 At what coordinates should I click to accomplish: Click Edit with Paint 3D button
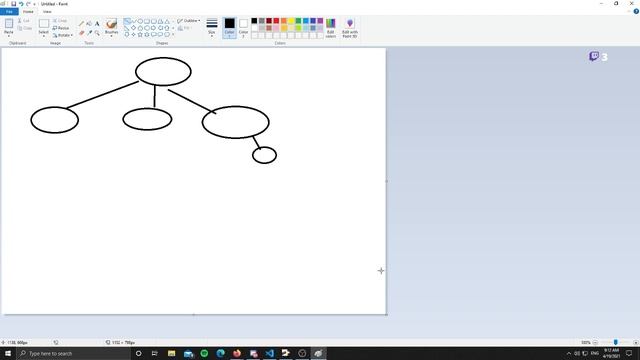(x=350, y=28)
